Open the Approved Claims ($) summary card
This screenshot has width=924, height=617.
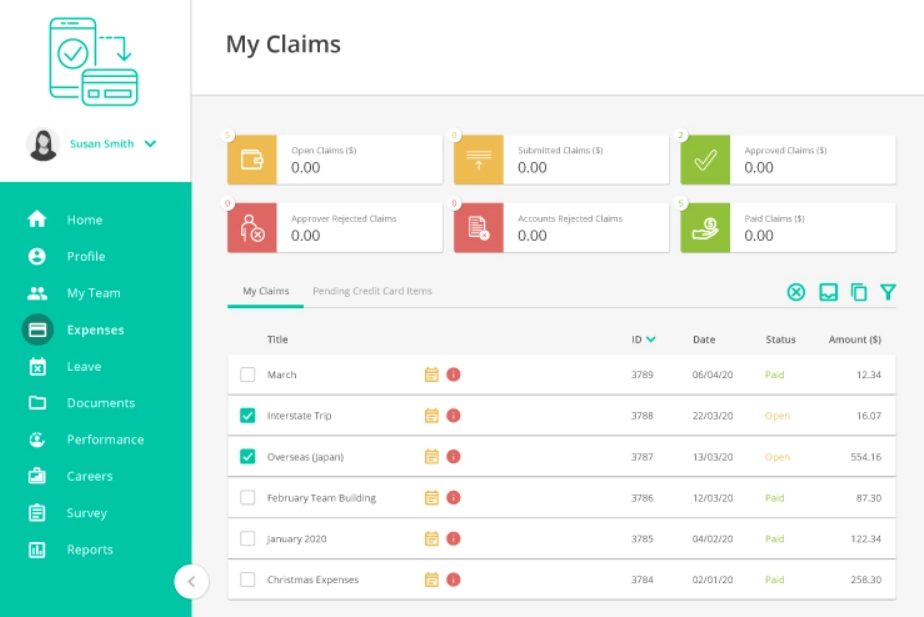tap(788, 160)
